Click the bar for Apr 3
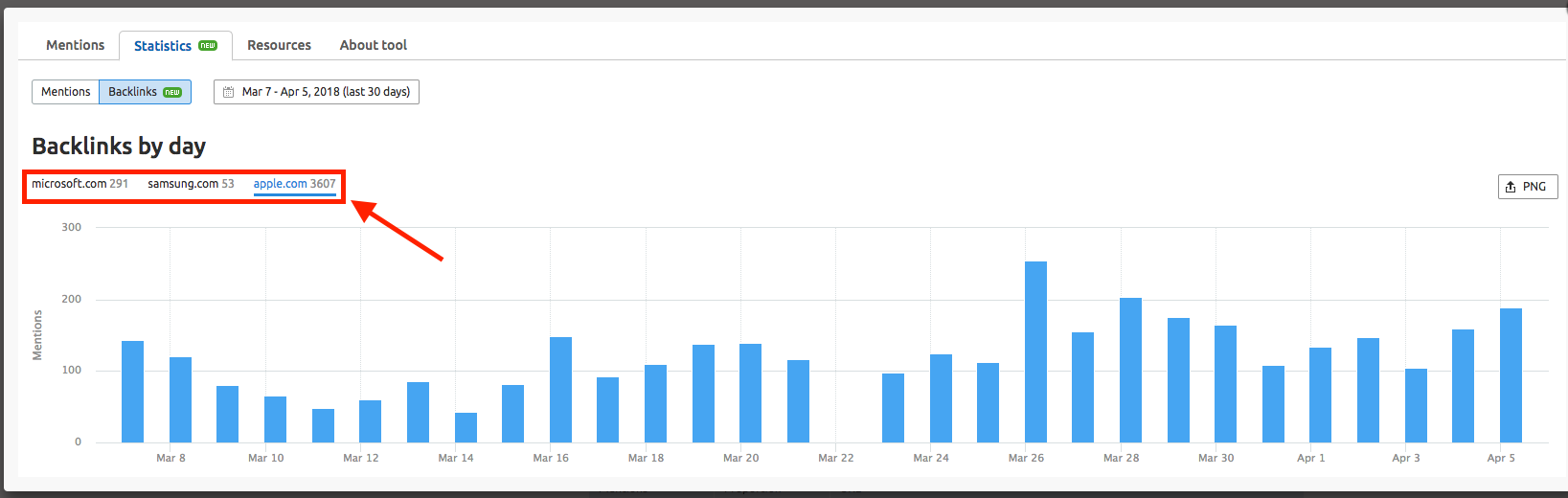 (1416, 405)
